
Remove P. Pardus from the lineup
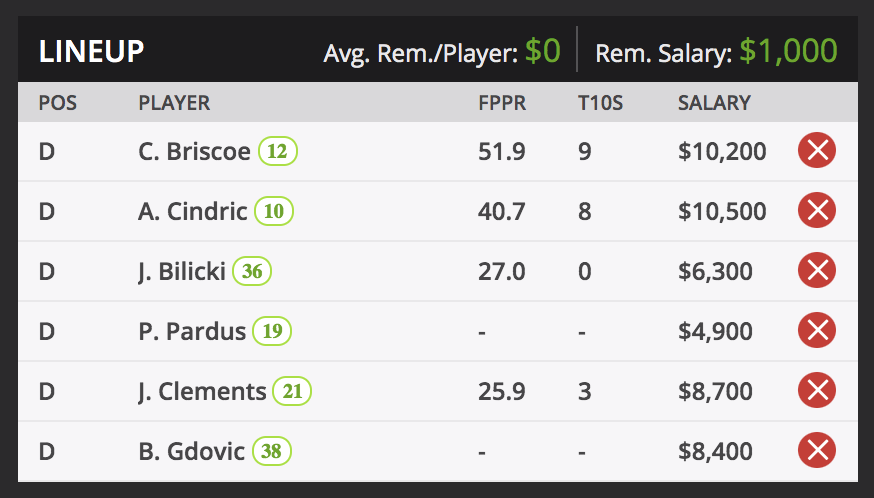(817, 331)
